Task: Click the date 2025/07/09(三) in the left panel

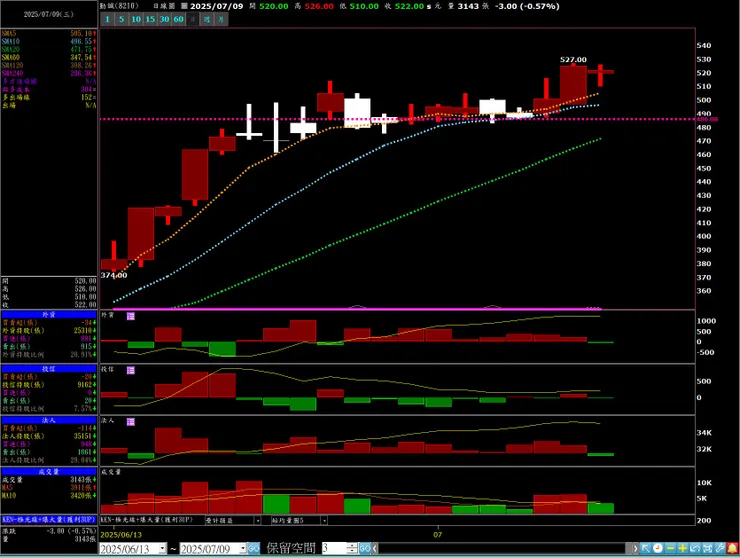Action: (49, 14)
